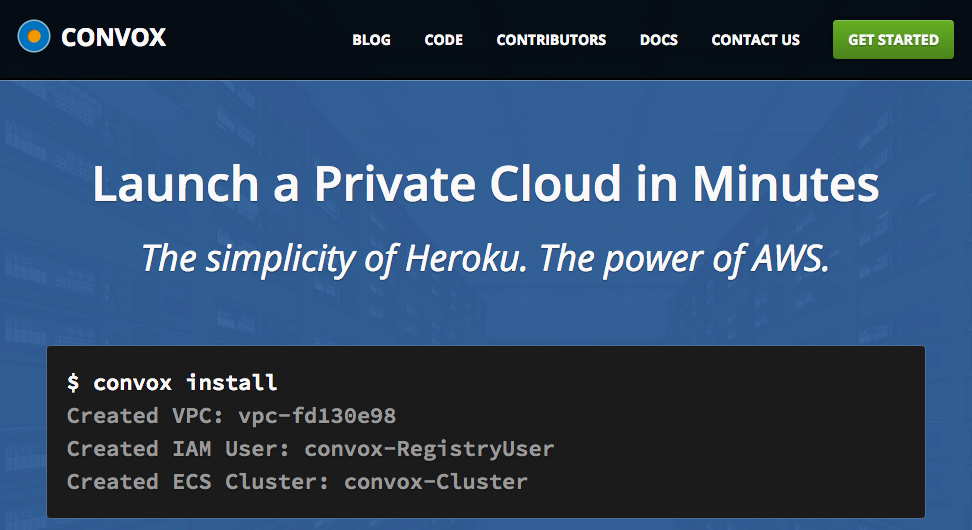Open the CONTRIBUTORS page

pos(551,40)
